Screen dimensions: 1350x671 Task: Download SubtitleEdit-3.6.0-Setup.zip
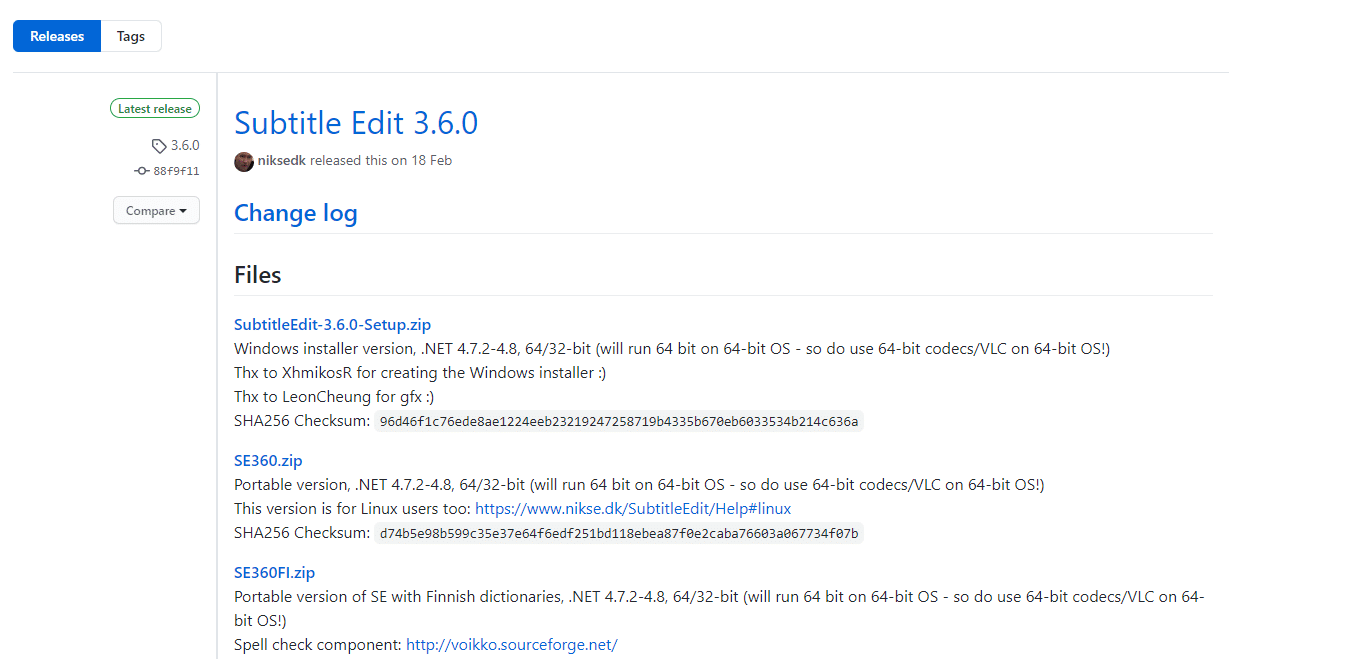coord(333,325)
